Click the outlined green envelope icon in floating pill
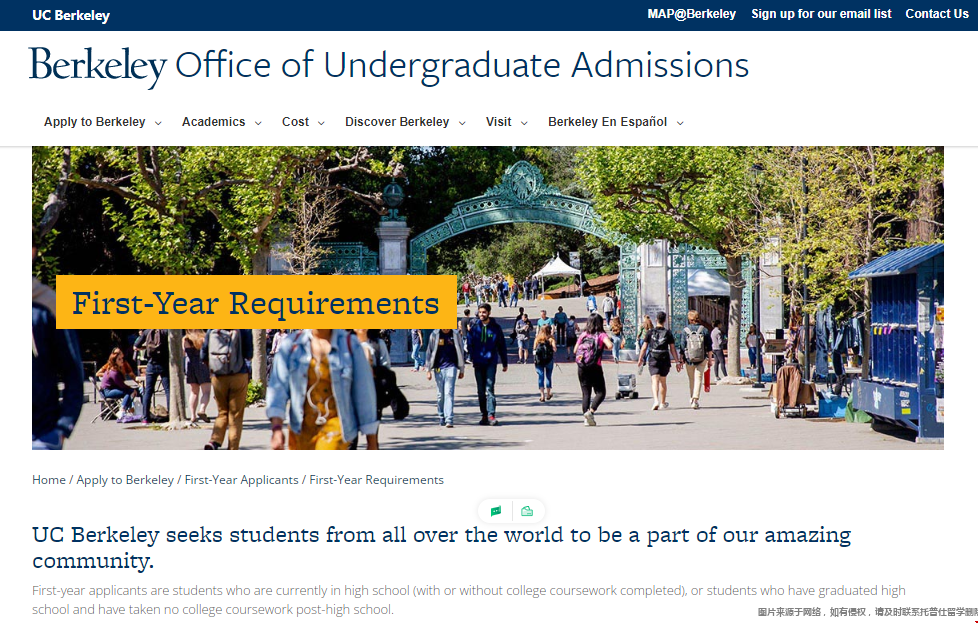978x623 pixels. pos(527,511)
